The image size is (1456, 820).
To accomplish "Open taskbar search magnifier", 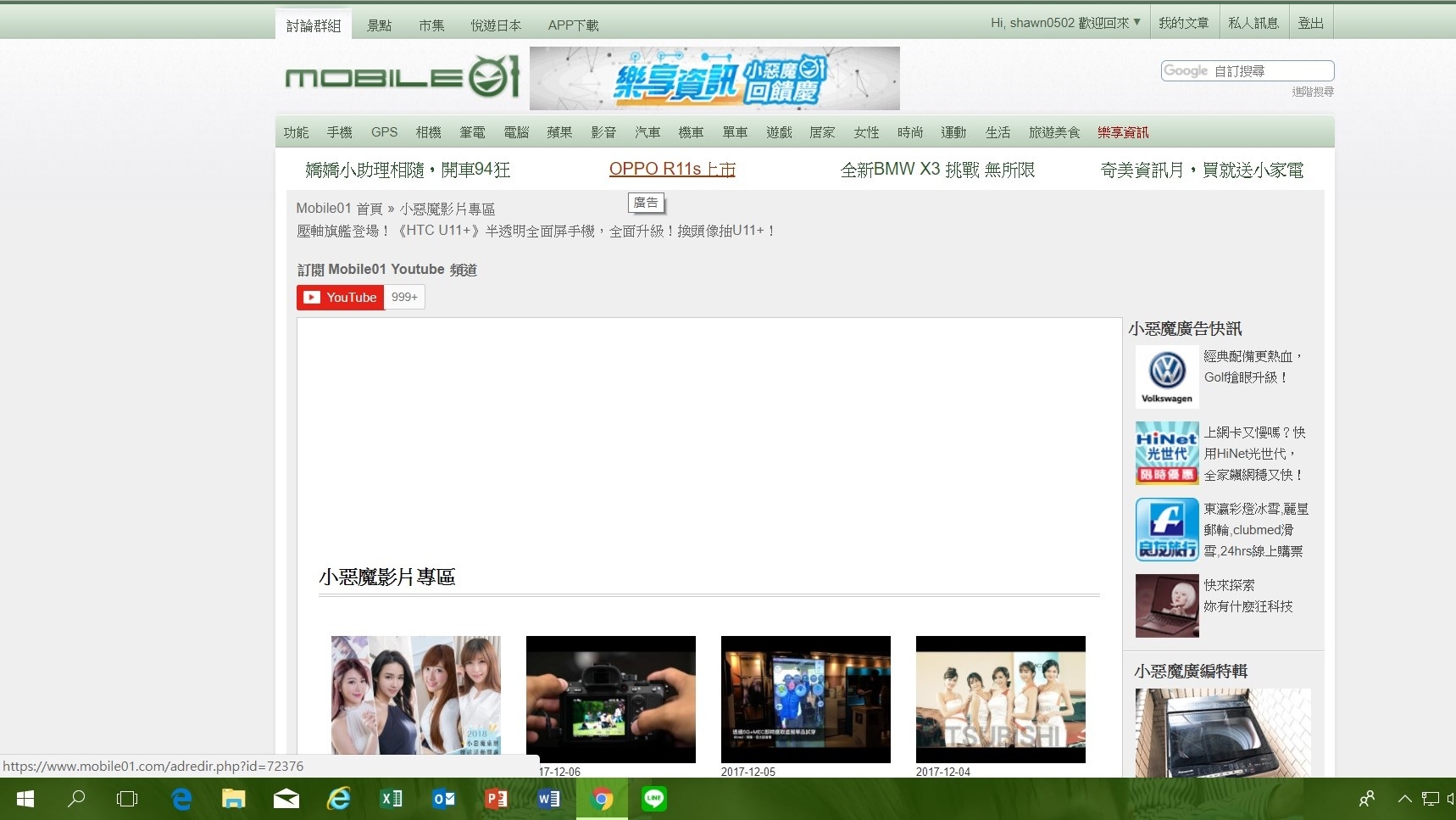I will 76,799.
